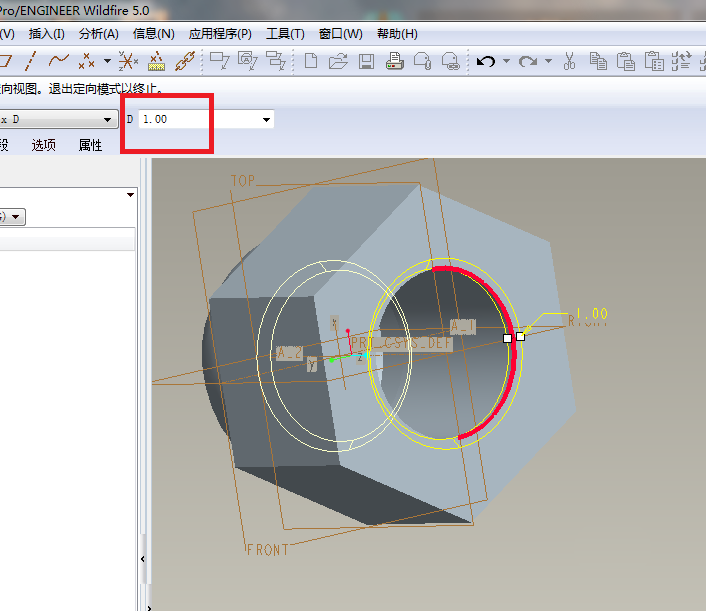Open the 插入(I) menu
706x611 pixels.
coord(46,34)
